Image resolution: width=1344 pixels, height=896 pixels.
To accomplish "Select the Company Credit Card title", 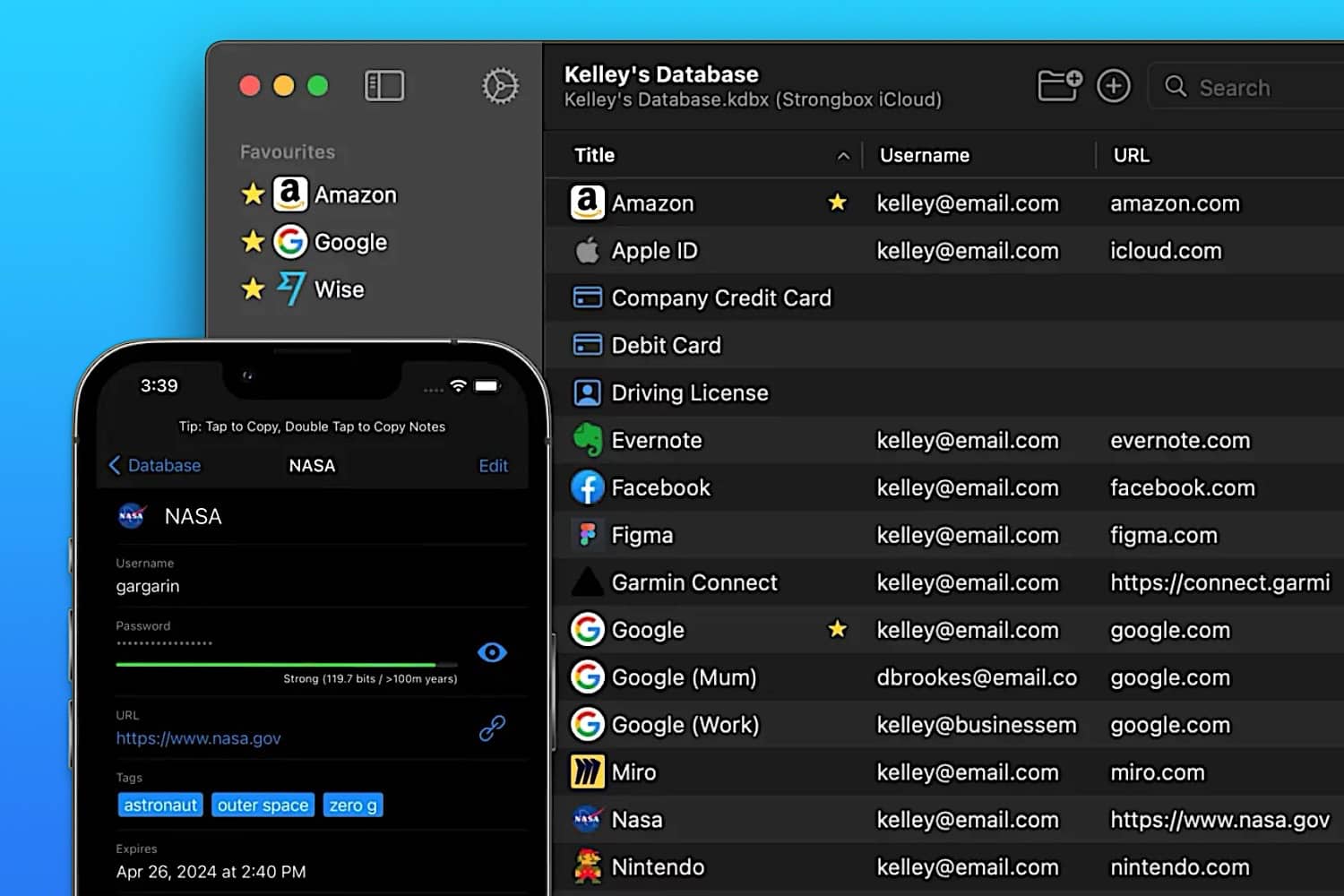I will click(721, 297).
